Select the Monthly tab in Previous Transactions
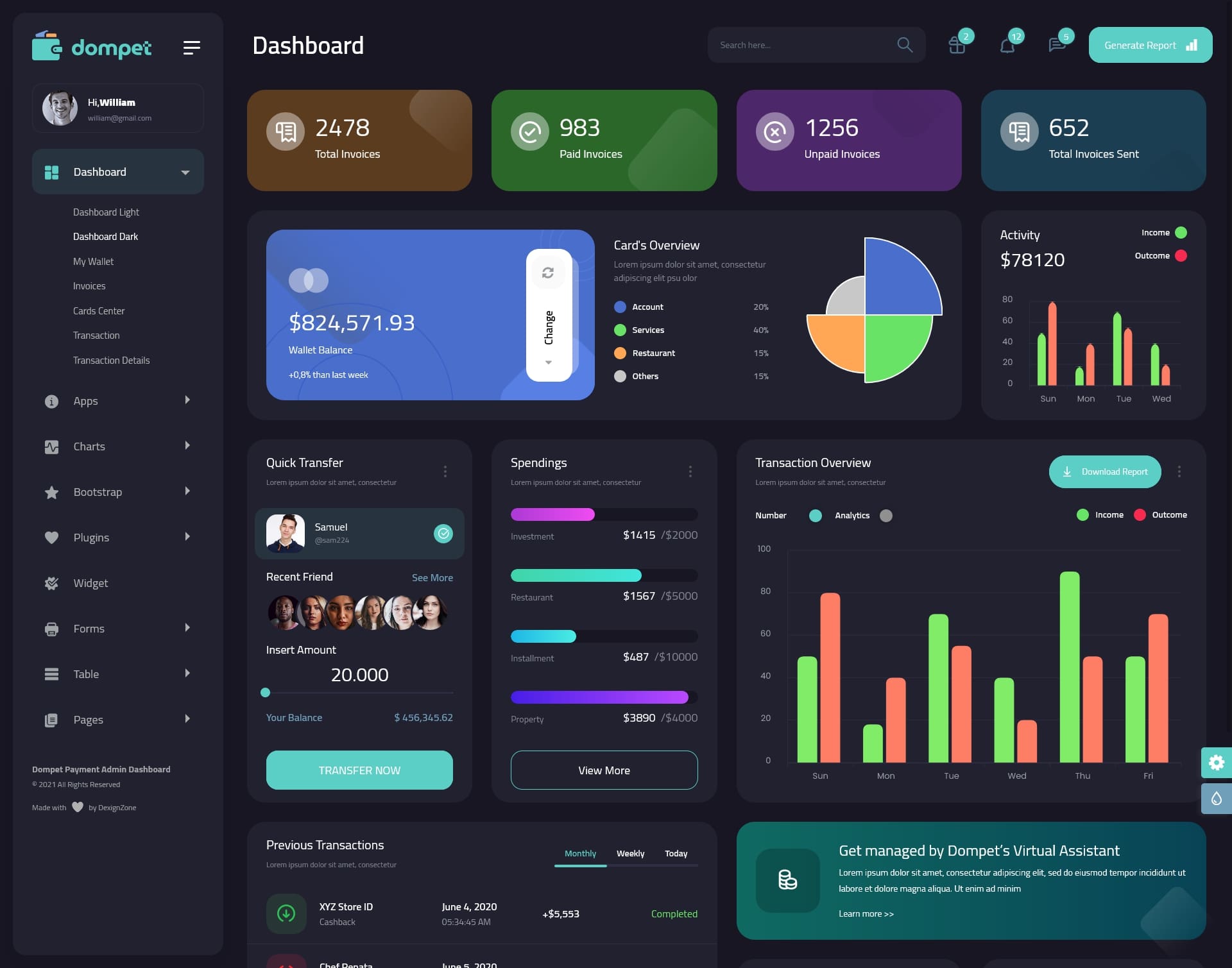 pos(580,853)
